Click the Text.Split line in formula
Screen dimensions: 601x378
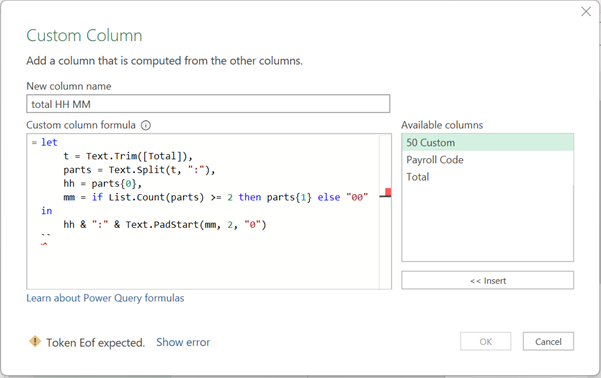[140, 170]
